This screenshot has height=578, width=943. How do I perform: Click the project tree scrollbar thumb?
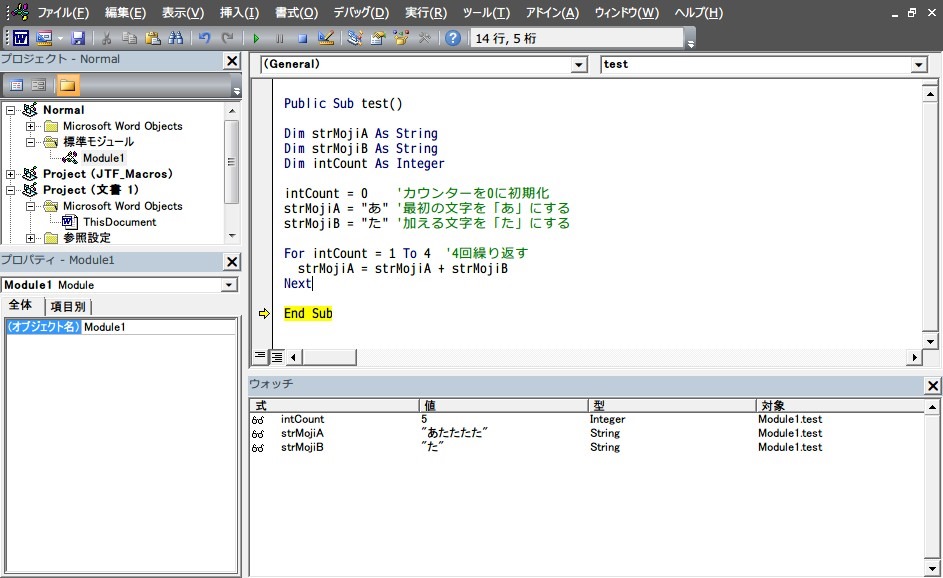point(232,162)
